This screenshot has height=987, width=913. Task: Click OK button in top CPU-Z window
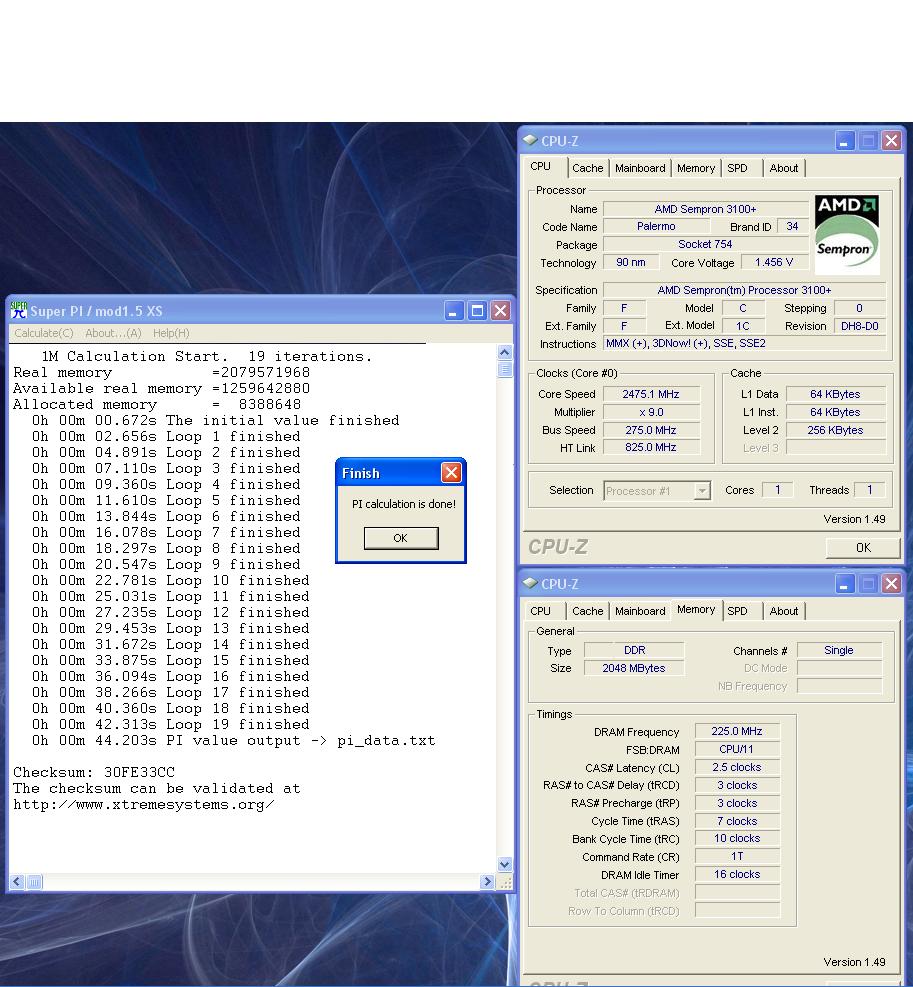tap(863, 548)
